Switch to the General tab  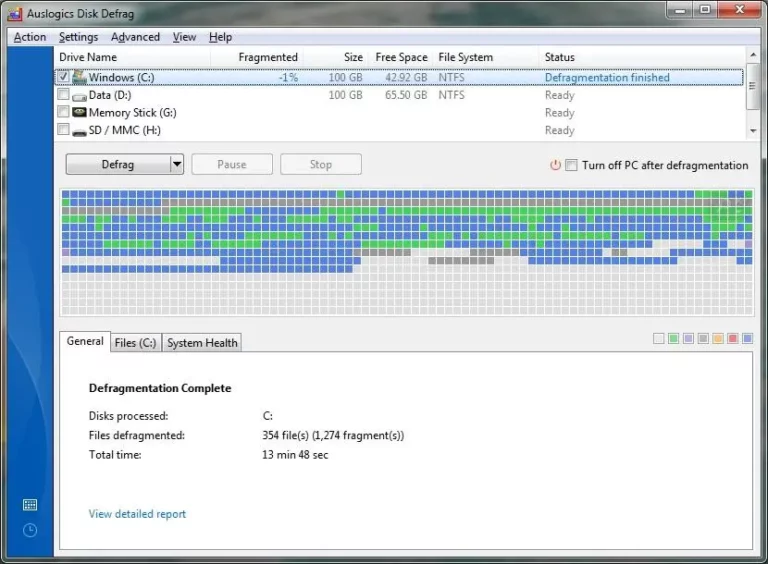tap(85, 341)
